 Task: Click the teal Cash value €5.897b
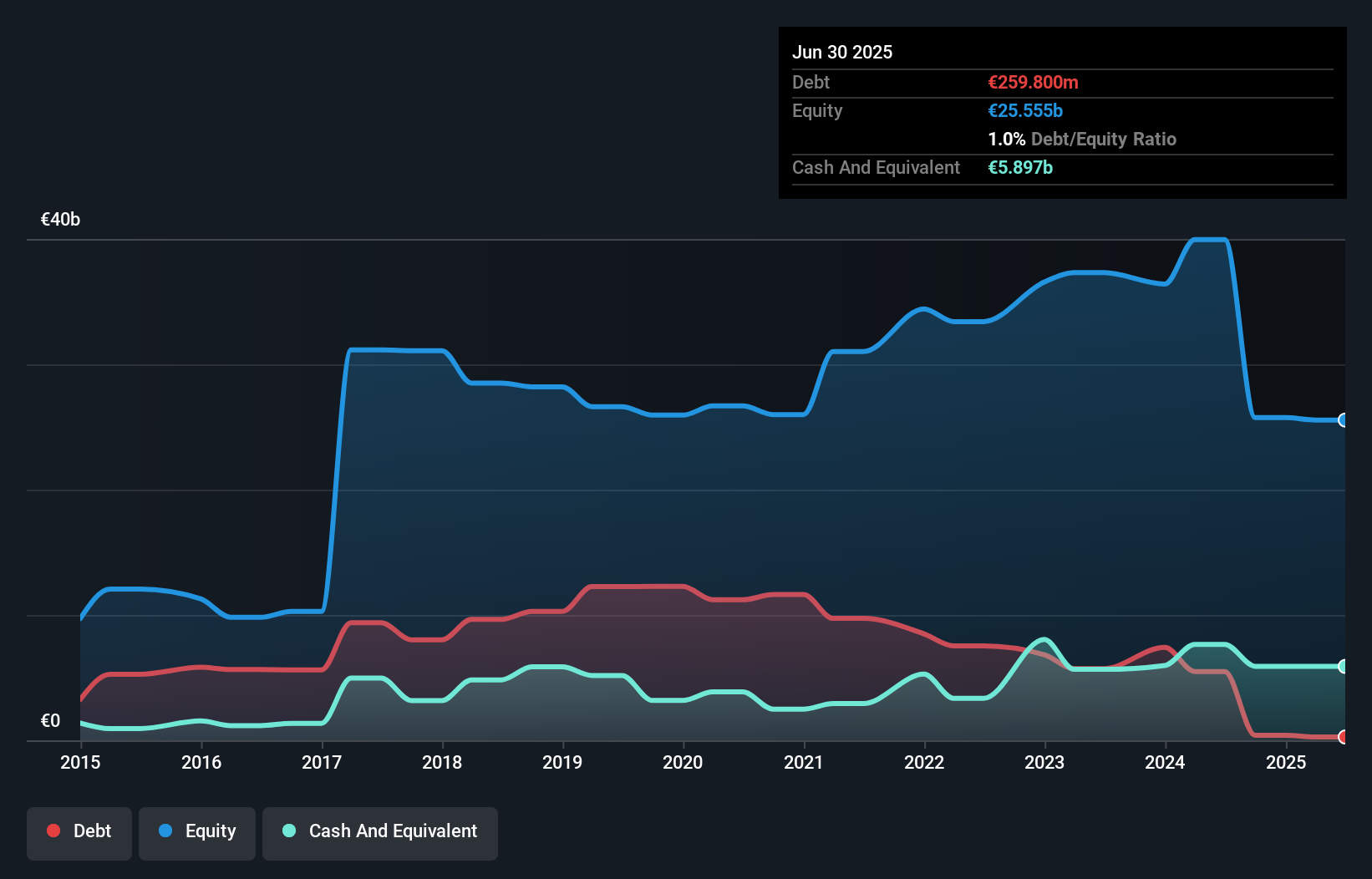click(x=1020, y=168)
